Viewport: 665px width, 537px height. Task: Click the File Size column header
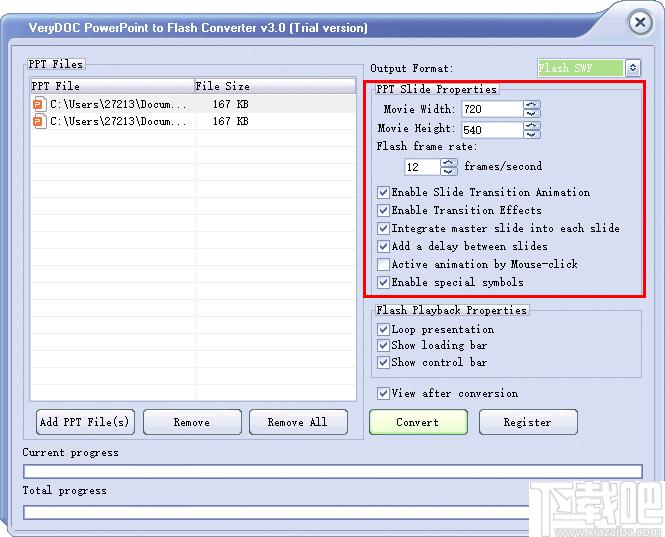pyautogui.click(x=275, y=86)
